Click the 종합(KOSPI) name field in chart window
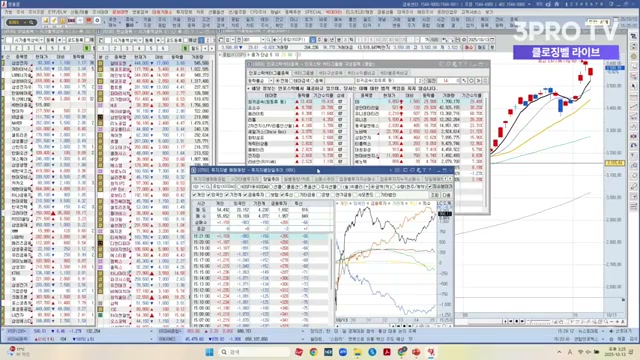 [x=294, y=40]
